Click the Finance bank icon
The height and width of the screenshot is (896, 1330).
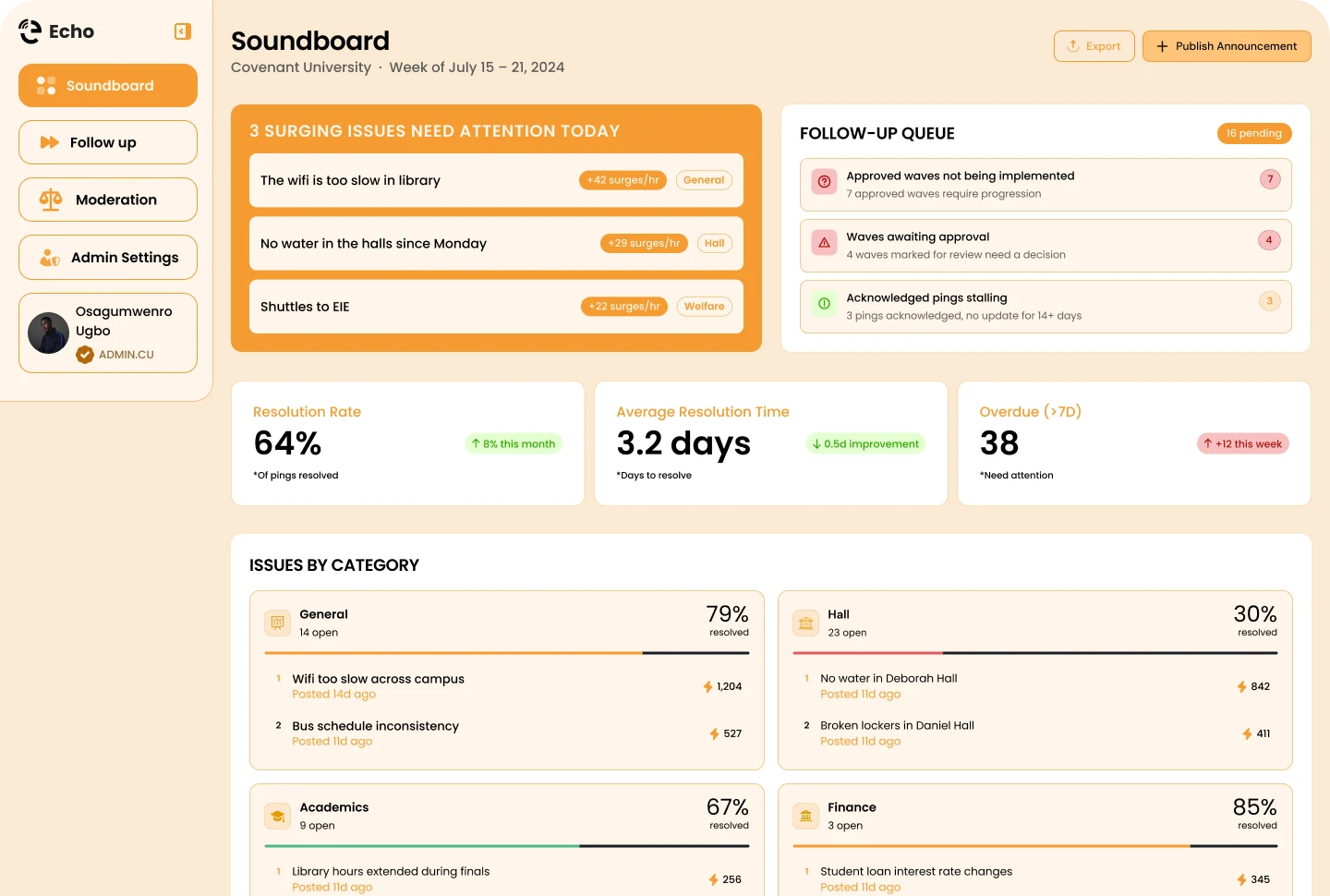pos(805,816)
